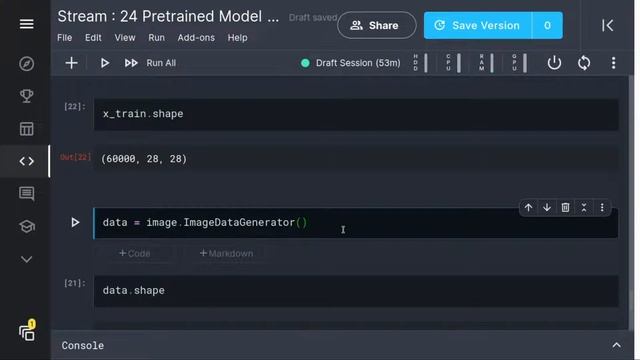Collapse the right sidebar panel
Viewport: 640px width, 360px height.
point(607,25)
